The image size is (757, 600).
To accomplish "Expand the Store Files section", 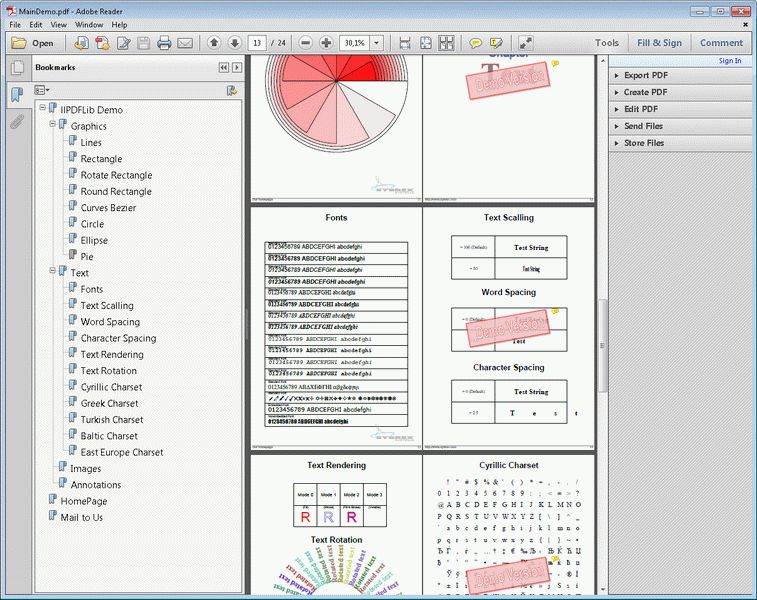I will [680, 143].
